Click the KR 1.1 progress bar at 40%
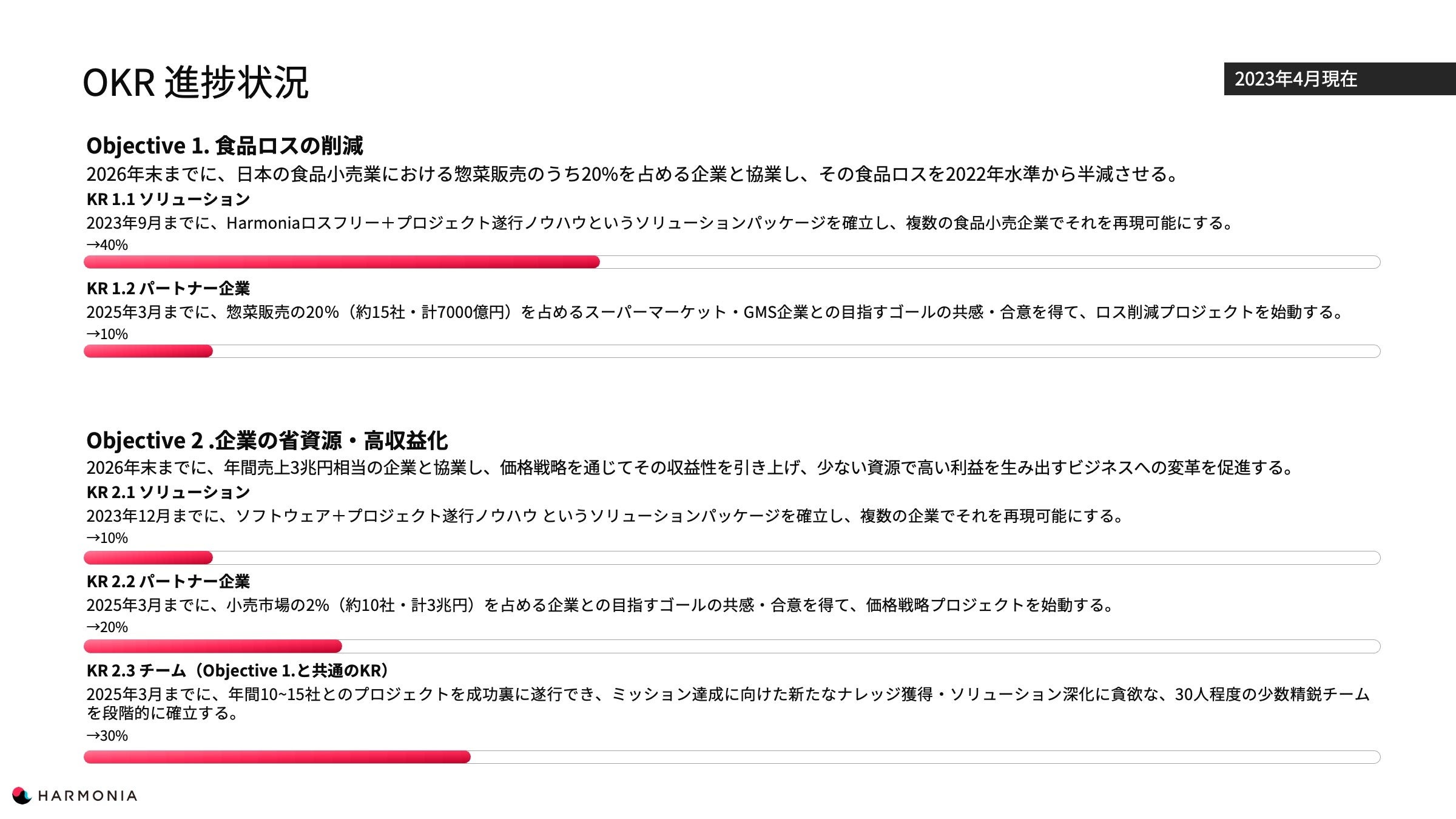 732,262
